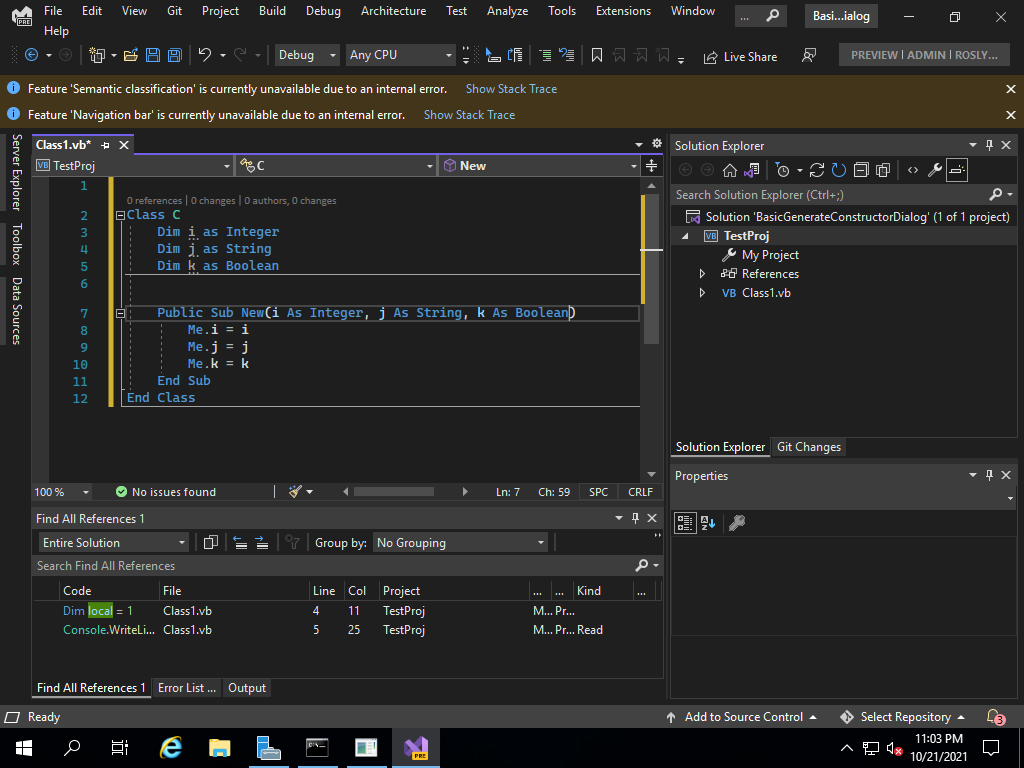Click the Save All toolbar icon
1024x768 pixels.
tap(174, 56)
